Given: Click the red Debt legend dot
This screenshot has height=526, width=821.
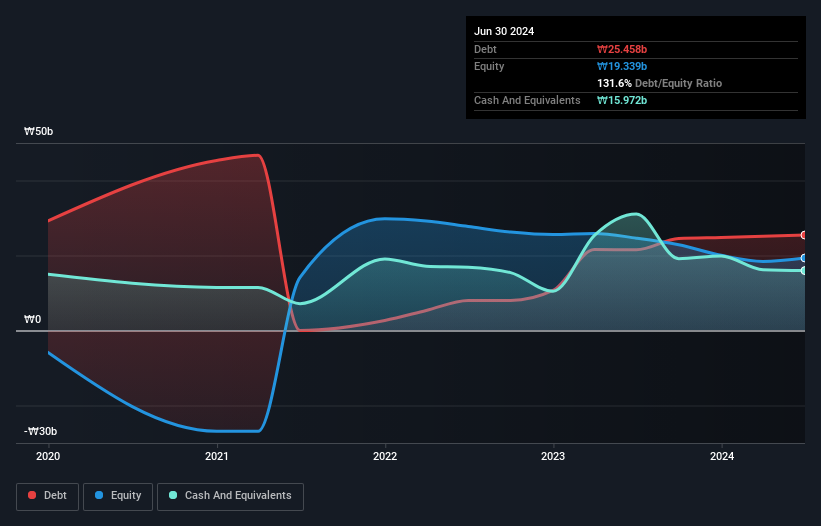Looking at the screenshot, I should tap(32, 495).
